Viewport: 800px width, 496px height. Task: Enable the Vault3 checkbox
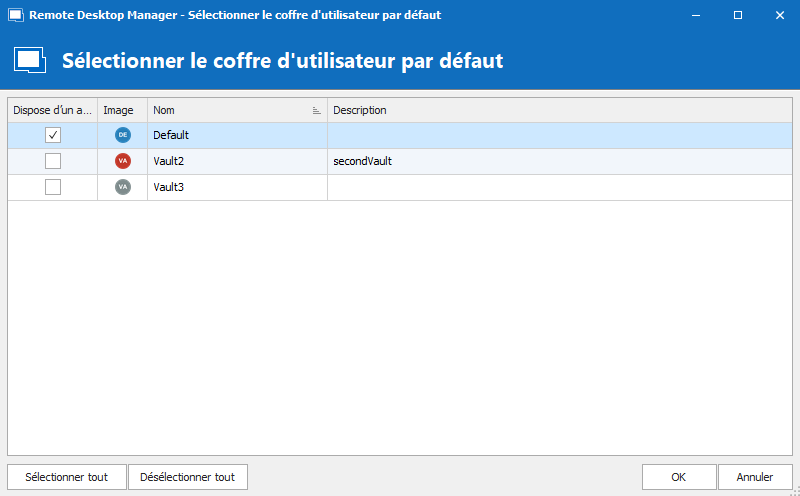point(53,187)
